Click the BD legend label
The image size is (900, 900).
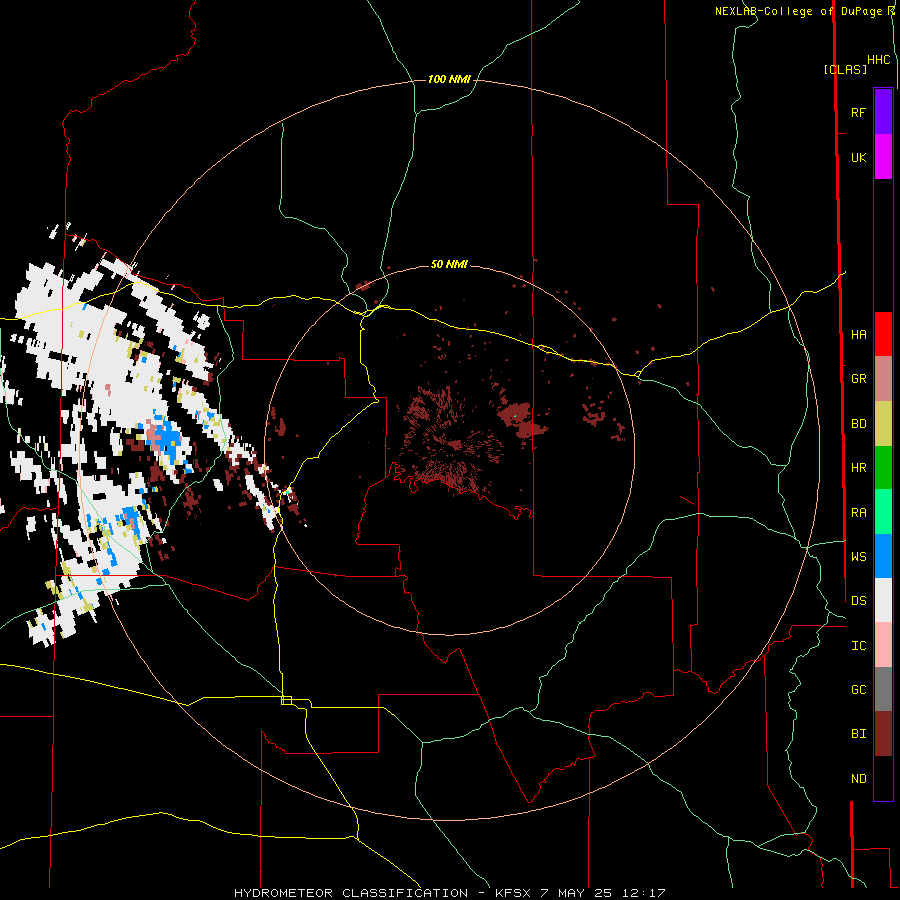(x=858, y=424)
